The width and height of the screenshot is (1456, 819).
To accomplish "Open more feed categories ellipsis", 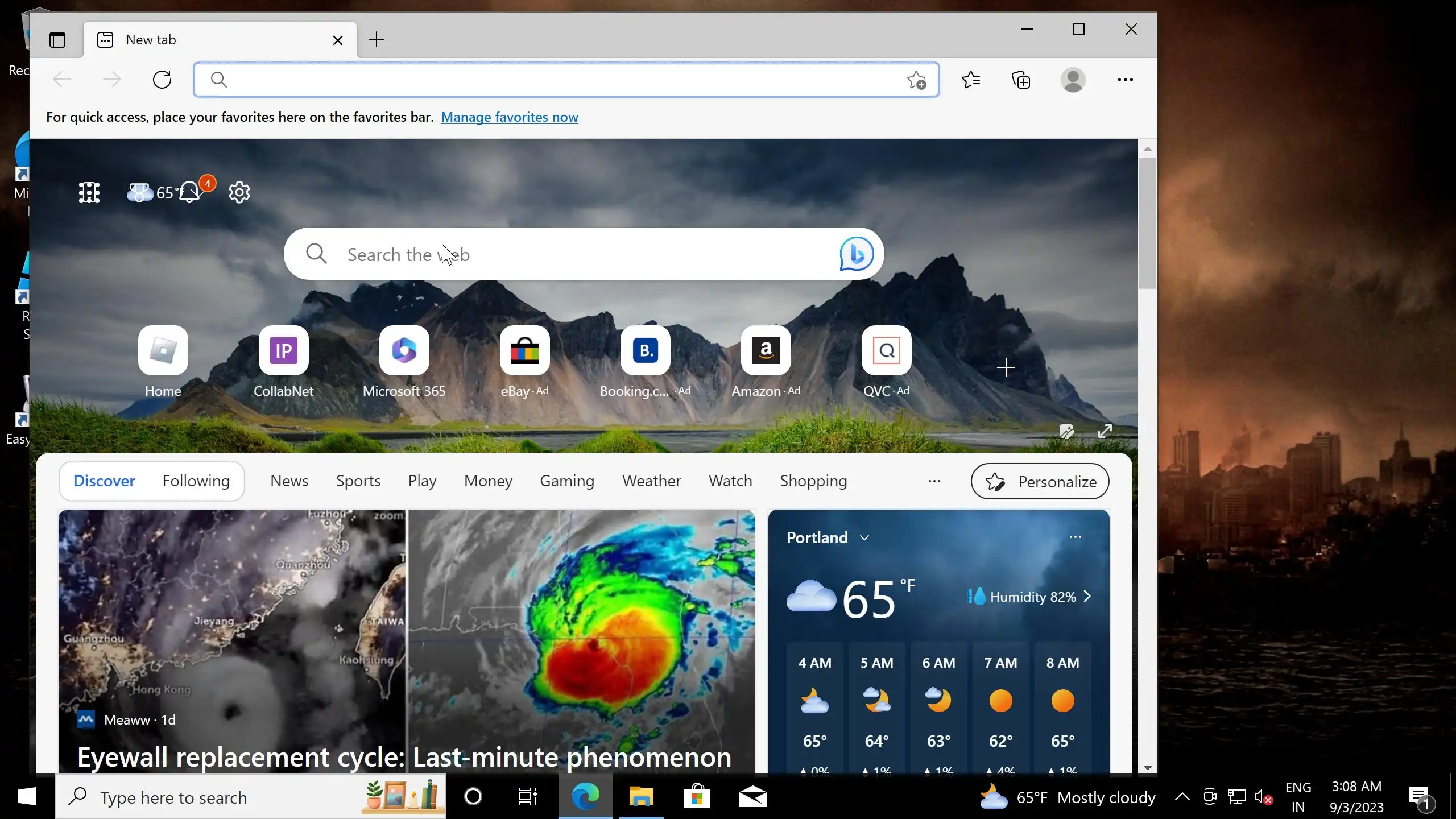I will (934, 481).
